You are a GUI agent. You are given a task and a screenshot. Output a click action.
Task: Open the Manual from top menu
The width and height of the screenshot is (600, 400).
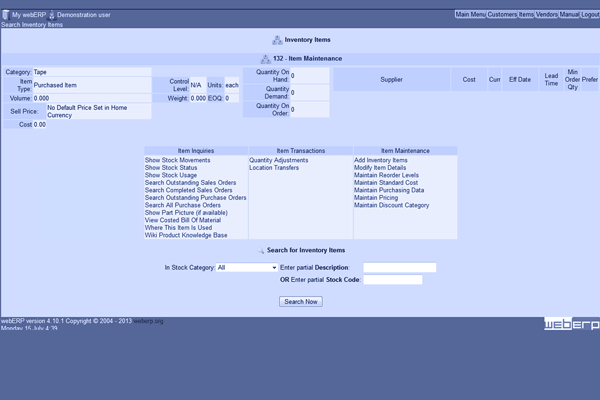[569, 15]
